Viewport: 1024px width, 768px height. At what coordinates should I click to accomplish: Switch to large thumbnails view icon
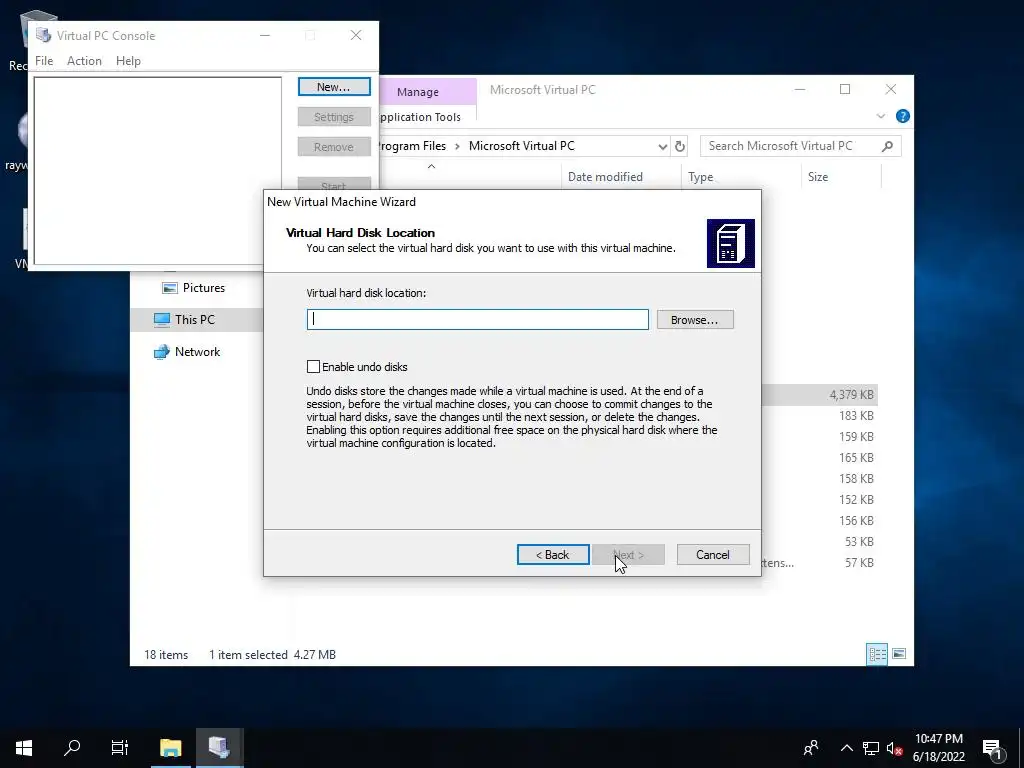tap(899, 654)
